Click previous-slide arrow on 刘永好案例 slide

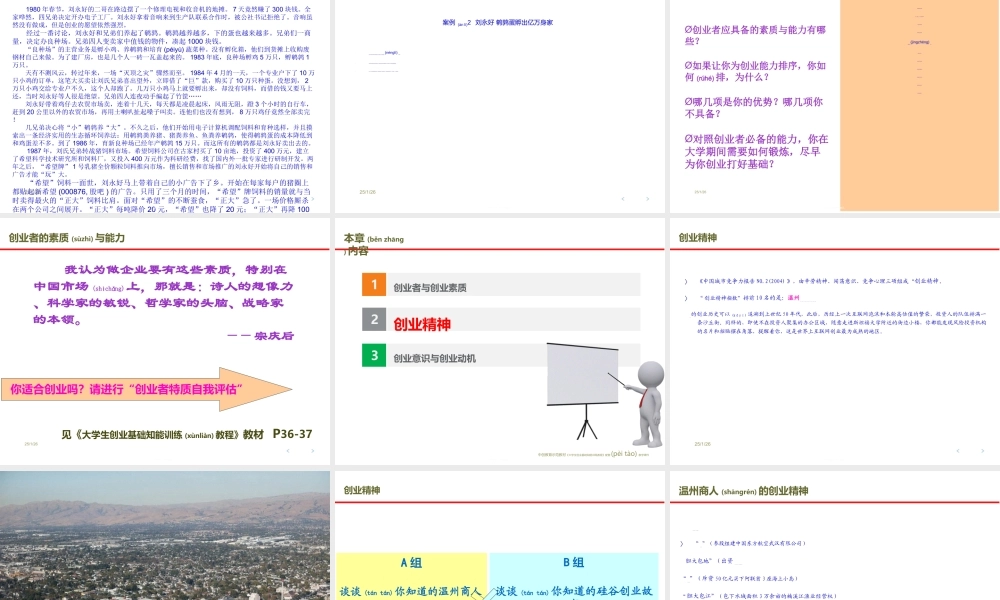pyautogui.click(x=623, y=199)
